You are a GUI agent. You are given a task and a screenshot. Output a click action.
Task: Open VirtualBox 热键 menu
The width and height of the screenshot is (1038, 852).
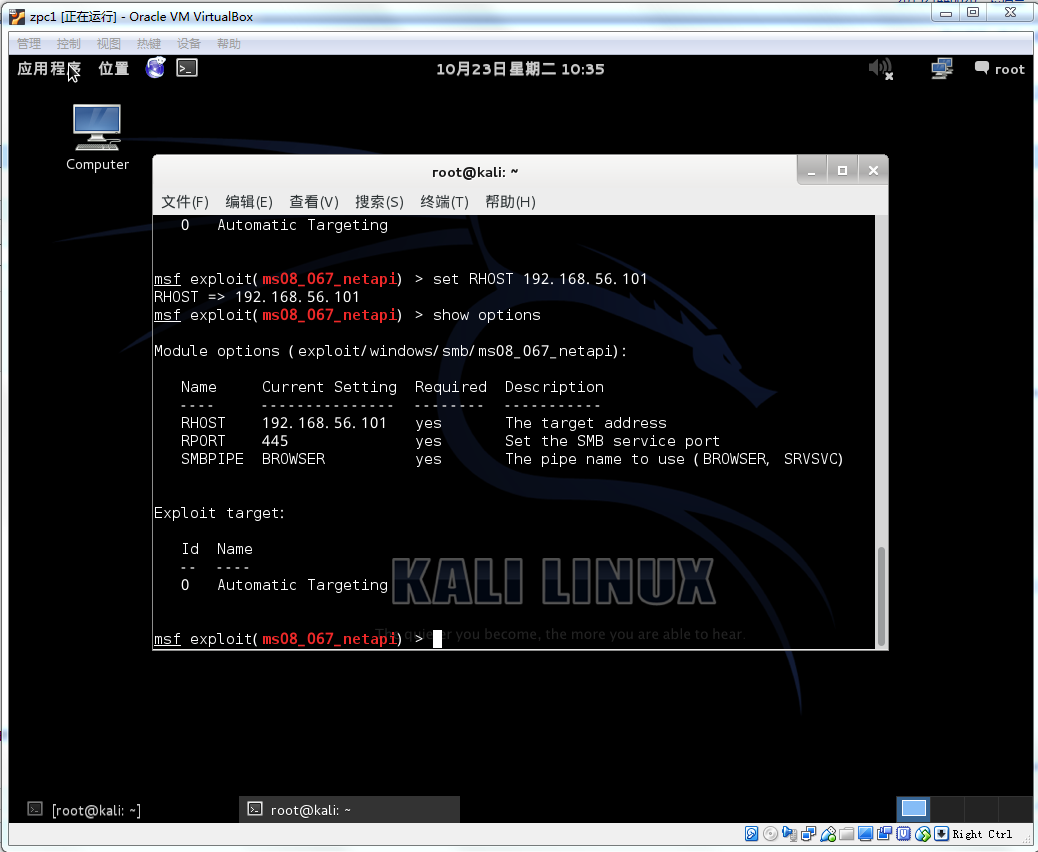pos(149,44)
